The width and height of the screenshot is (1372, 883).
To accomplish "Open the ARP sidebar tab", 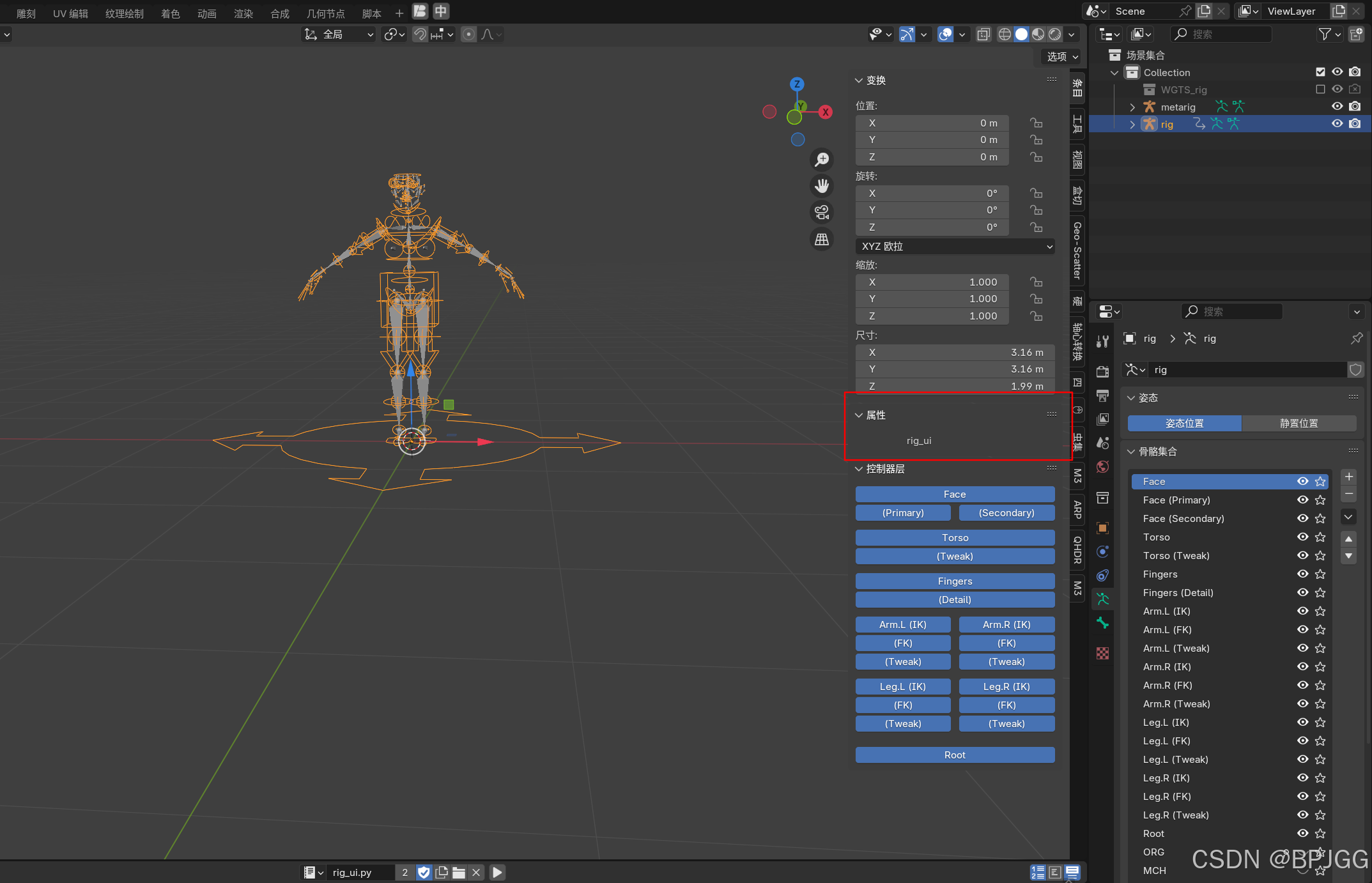I will pyautogui.click(x=1077, y=509).
